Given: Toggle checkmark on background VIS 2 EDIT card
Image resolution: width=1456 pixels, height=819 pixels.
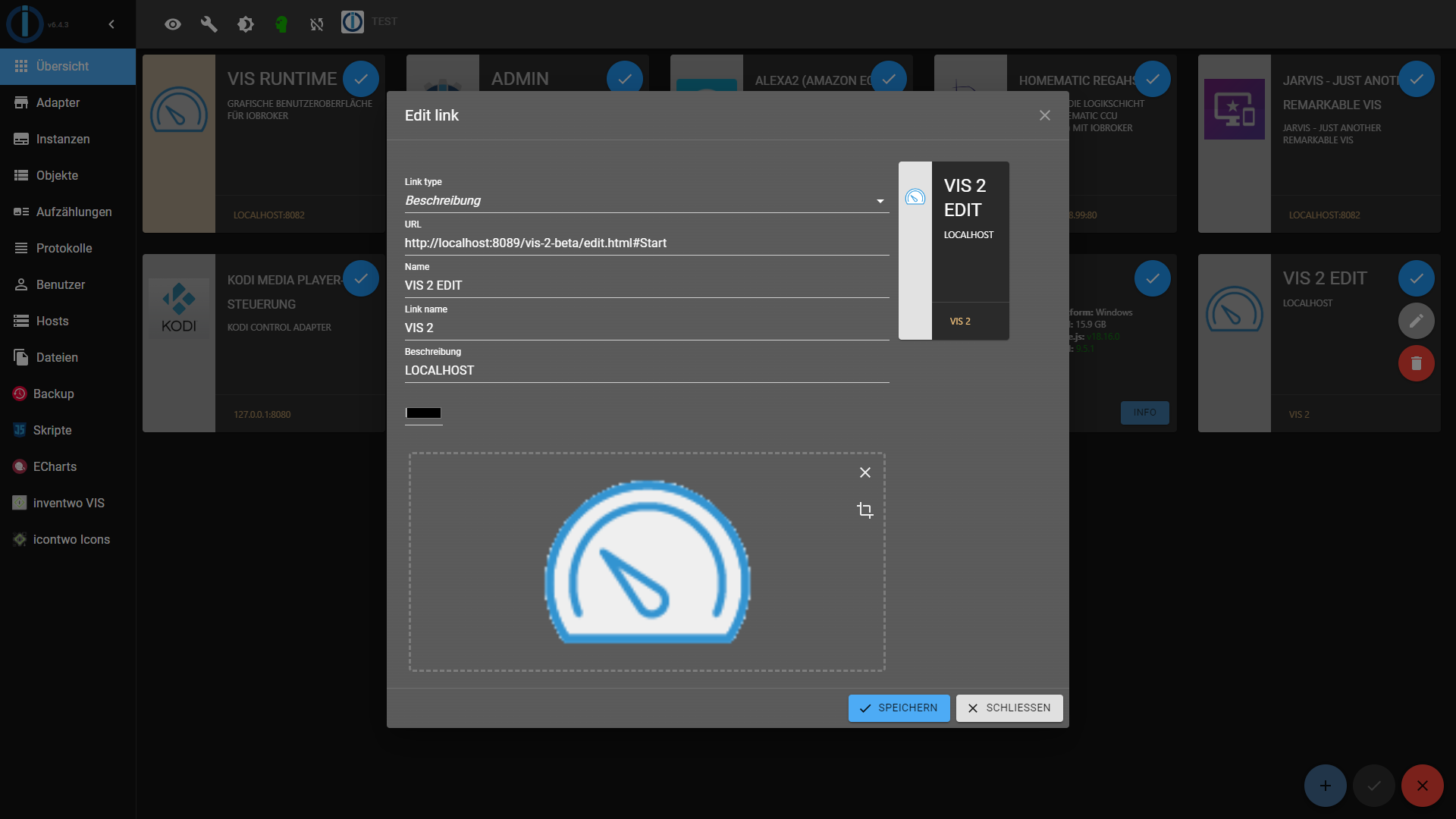Looking at the screenshot, I should pos(1417,278).
